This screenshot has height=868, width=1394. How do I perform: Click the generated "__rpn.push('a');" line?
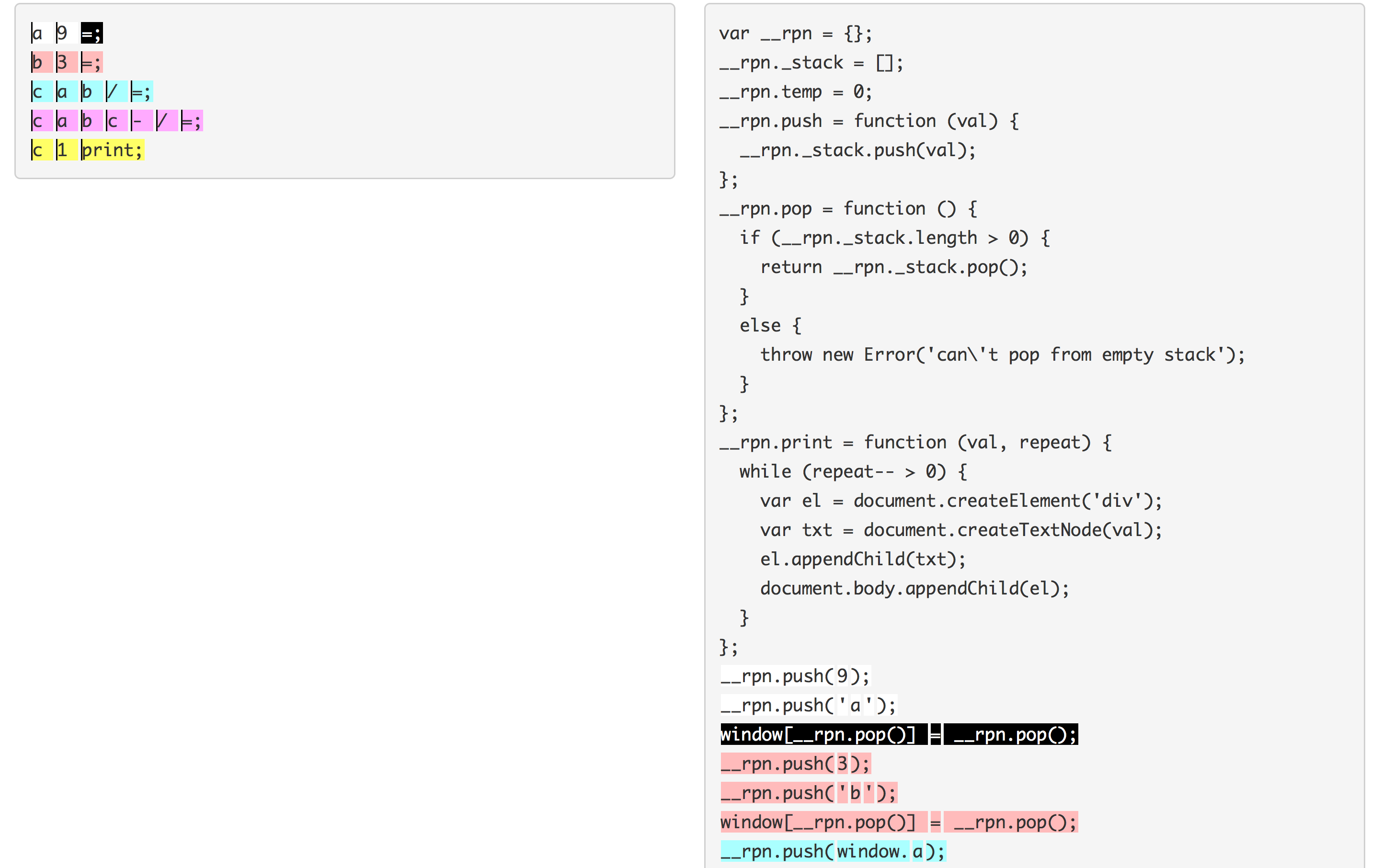pos(809,706)
